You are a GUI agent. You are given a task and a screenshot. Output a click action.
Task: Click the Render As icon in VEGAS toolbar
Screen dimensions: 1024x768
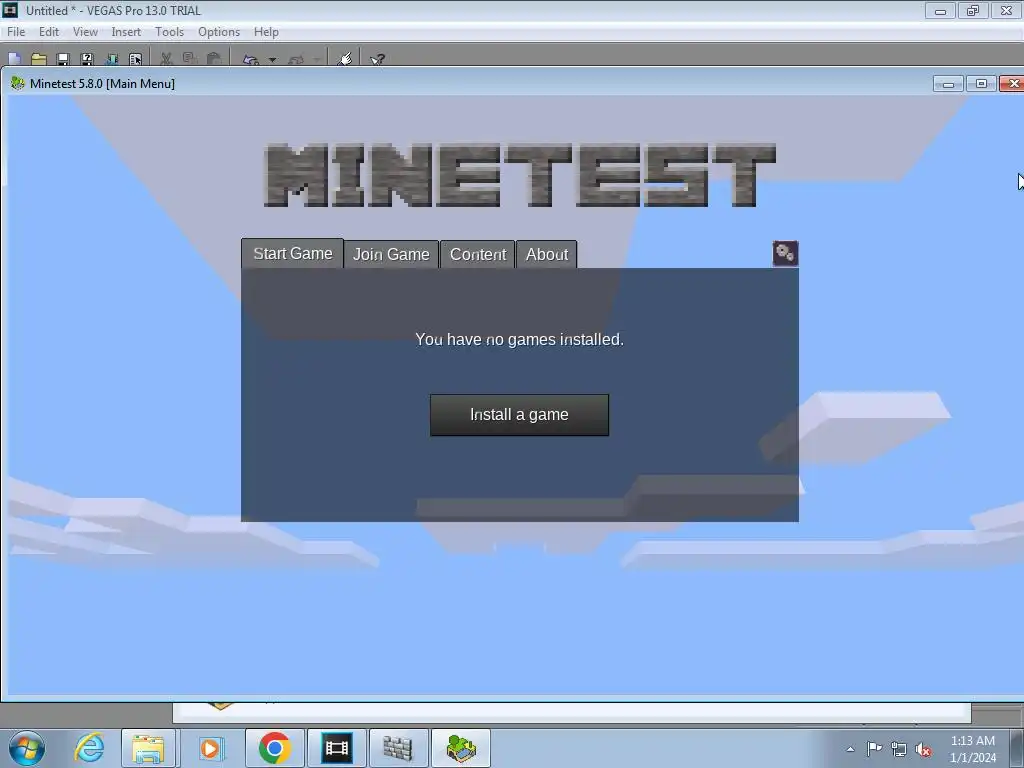pos(112,59)
